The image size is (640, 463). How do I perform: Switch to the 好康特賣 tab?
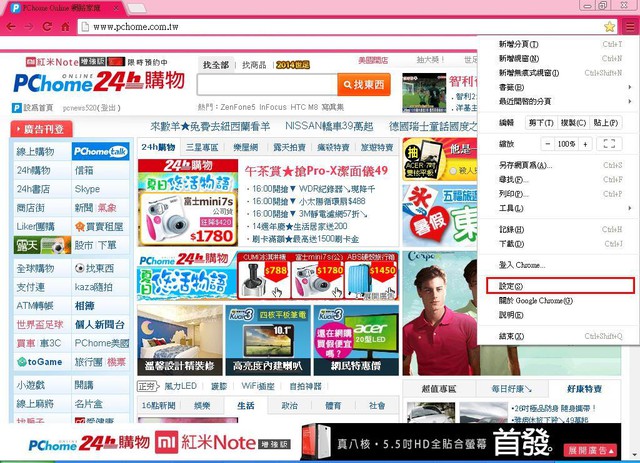click(584, 389)
